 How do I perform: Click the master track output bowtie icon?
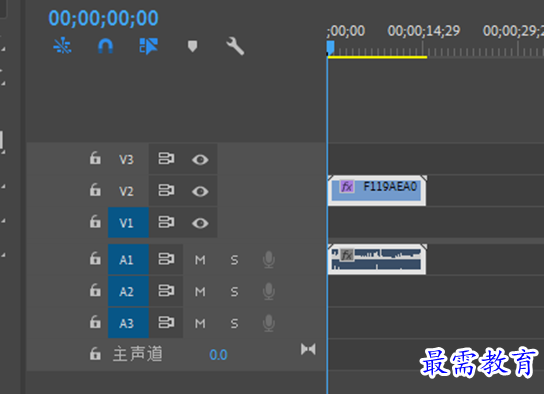[x=308, y=349]
